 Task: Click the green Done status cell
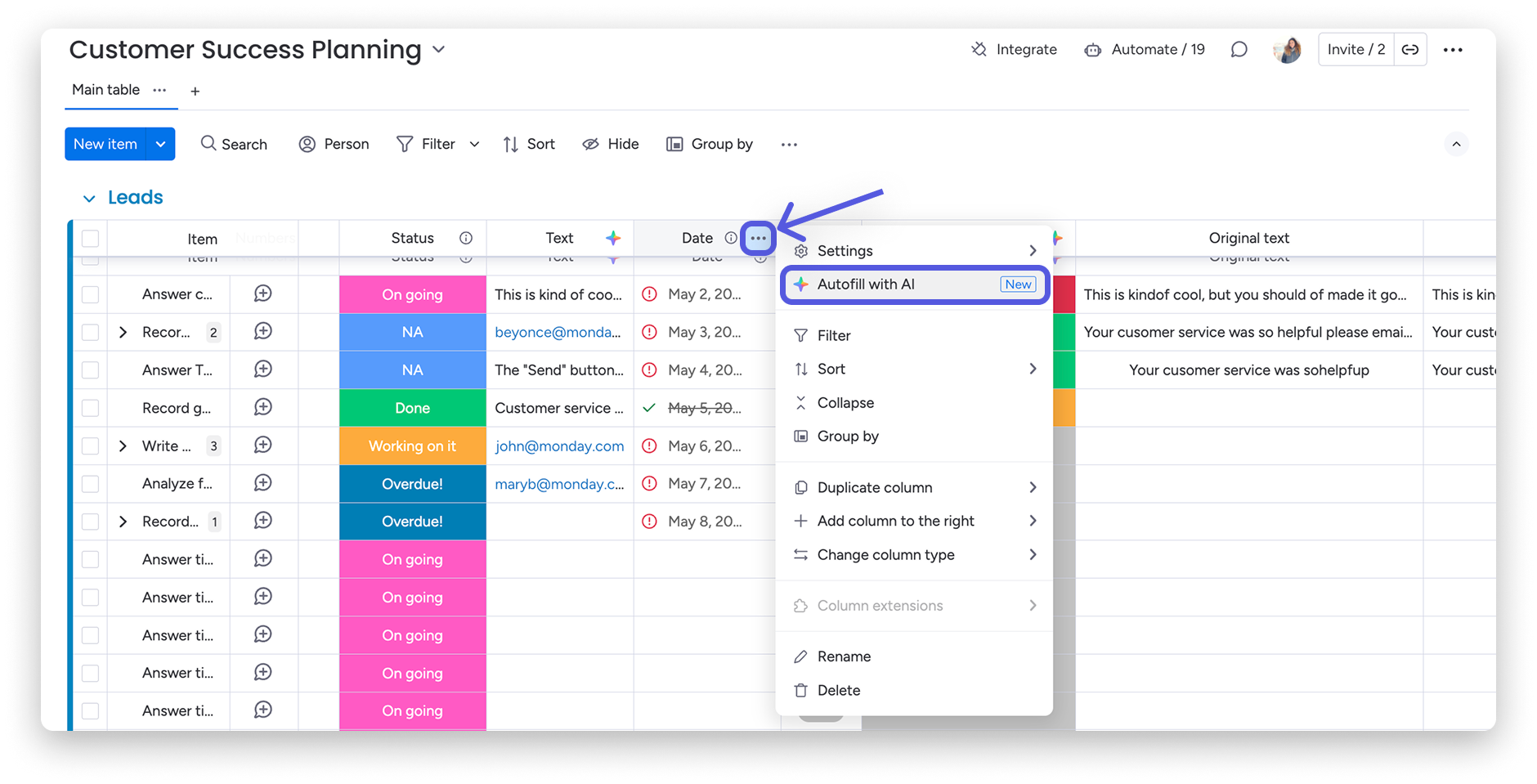point(413,408)
